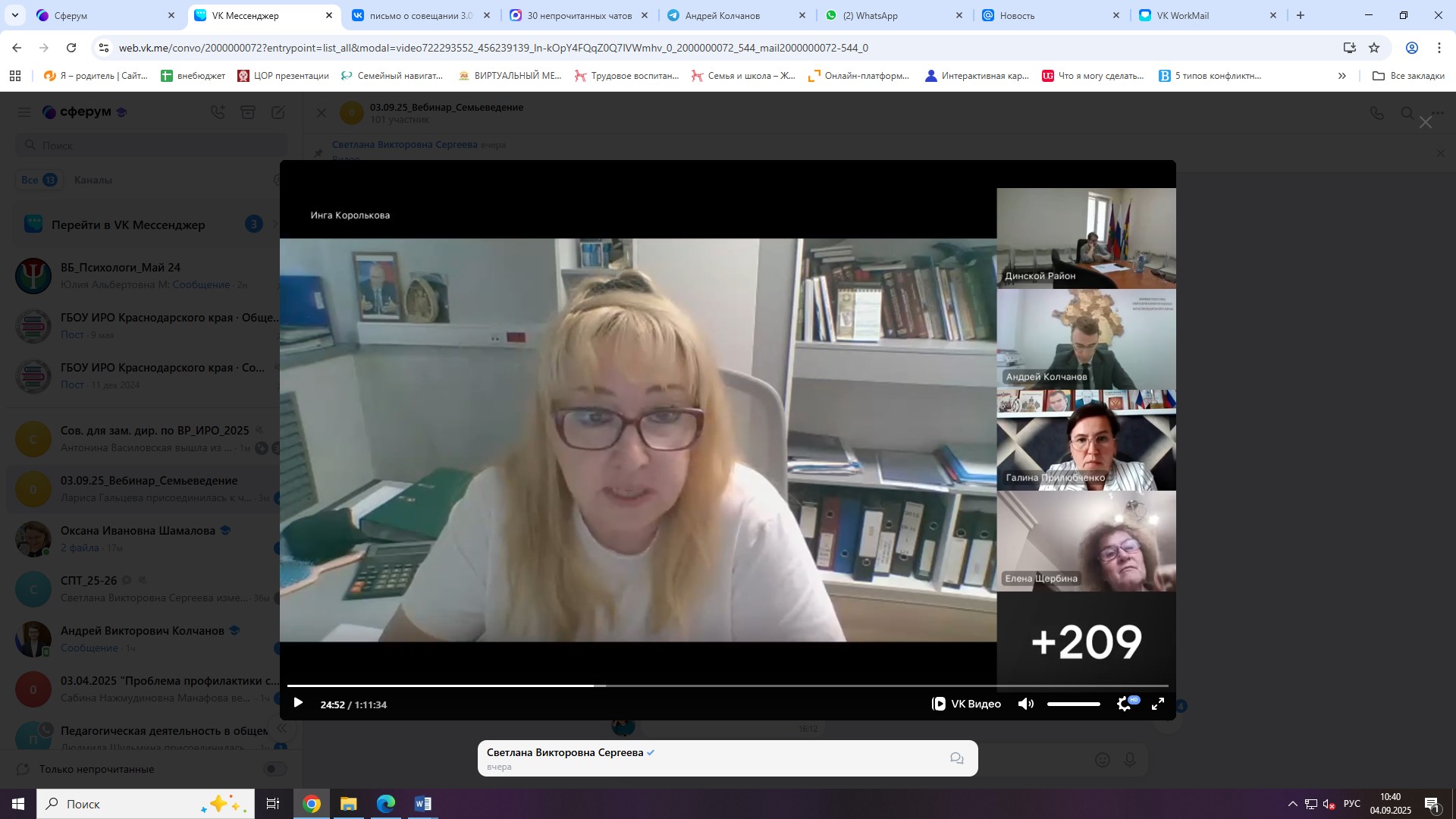Open the browser tab search dropdown
1456x819 pixels.
point(15,15)
